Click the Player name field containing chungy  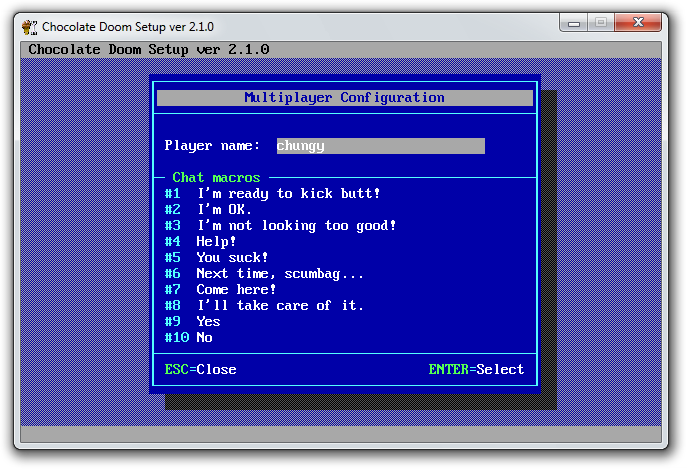(380, 146)
